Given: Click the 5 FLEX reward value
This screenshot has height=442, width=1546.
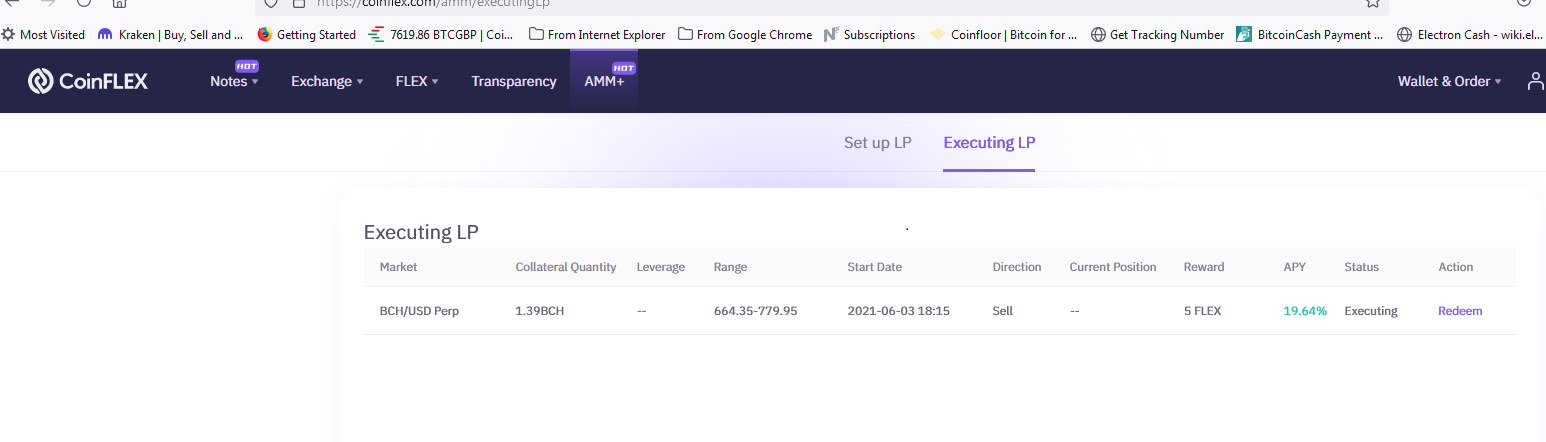Looking at the screenshot, I should coord(1203,311).
